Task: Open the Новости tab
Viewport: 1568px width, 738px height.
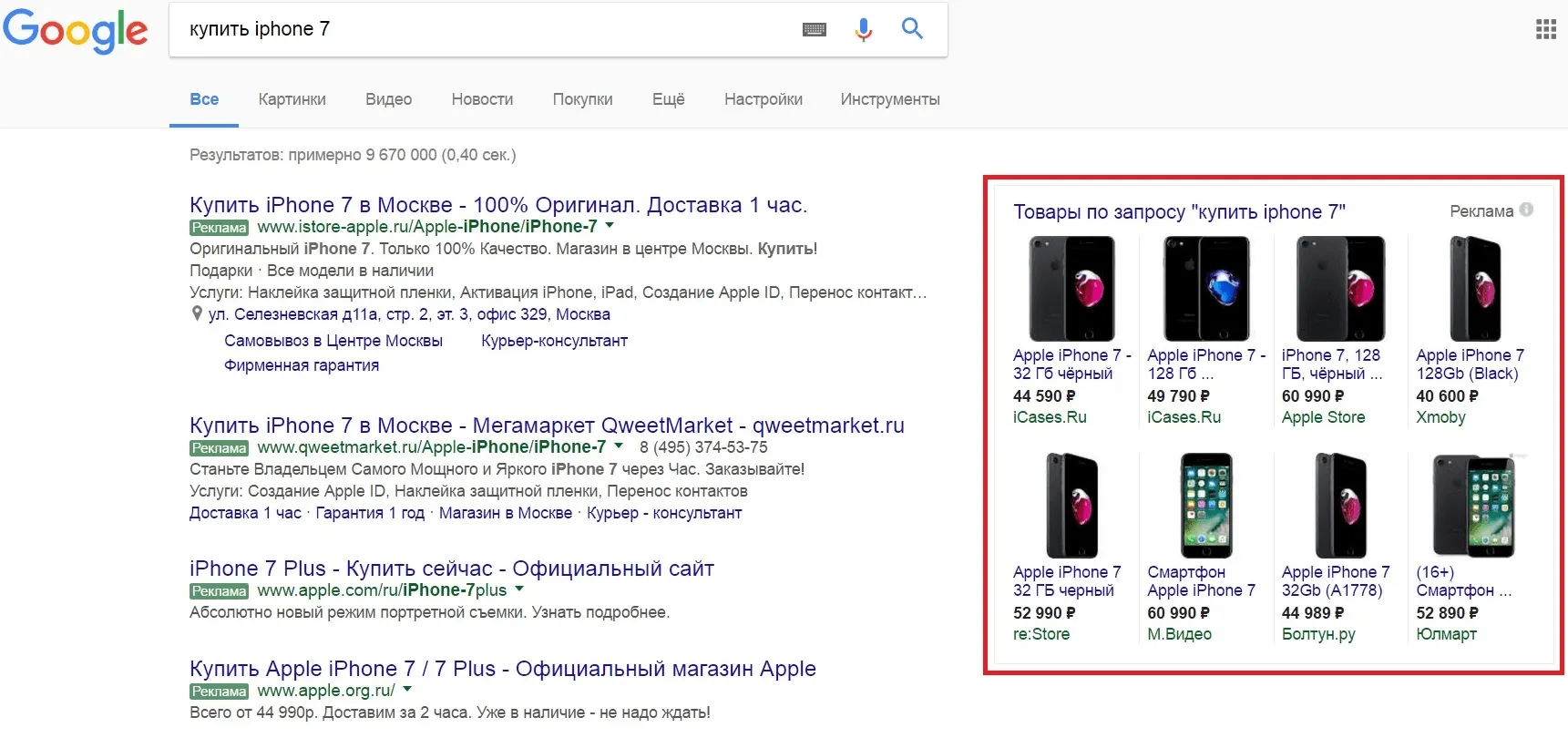Action: [482, 99]
